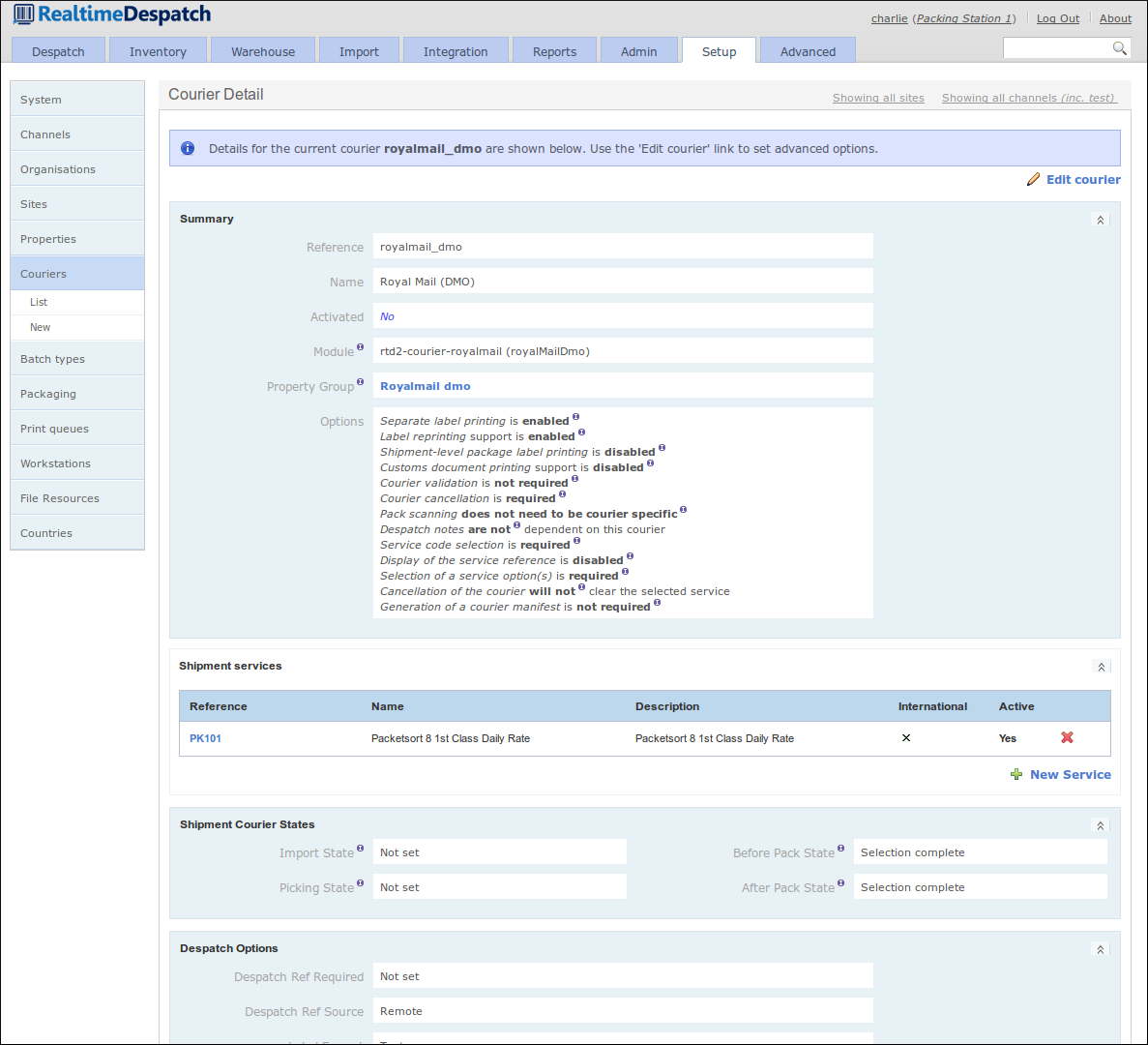Click info icon next to Picking State
Screen dimensions: 1148x1045
pyautogui.click(x=360, y=883)
